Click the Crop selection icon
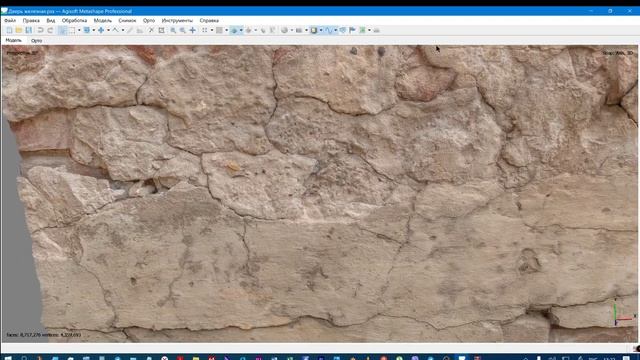Screen dimensions: 640x360 pyautogui.click(x=161, y=30)
